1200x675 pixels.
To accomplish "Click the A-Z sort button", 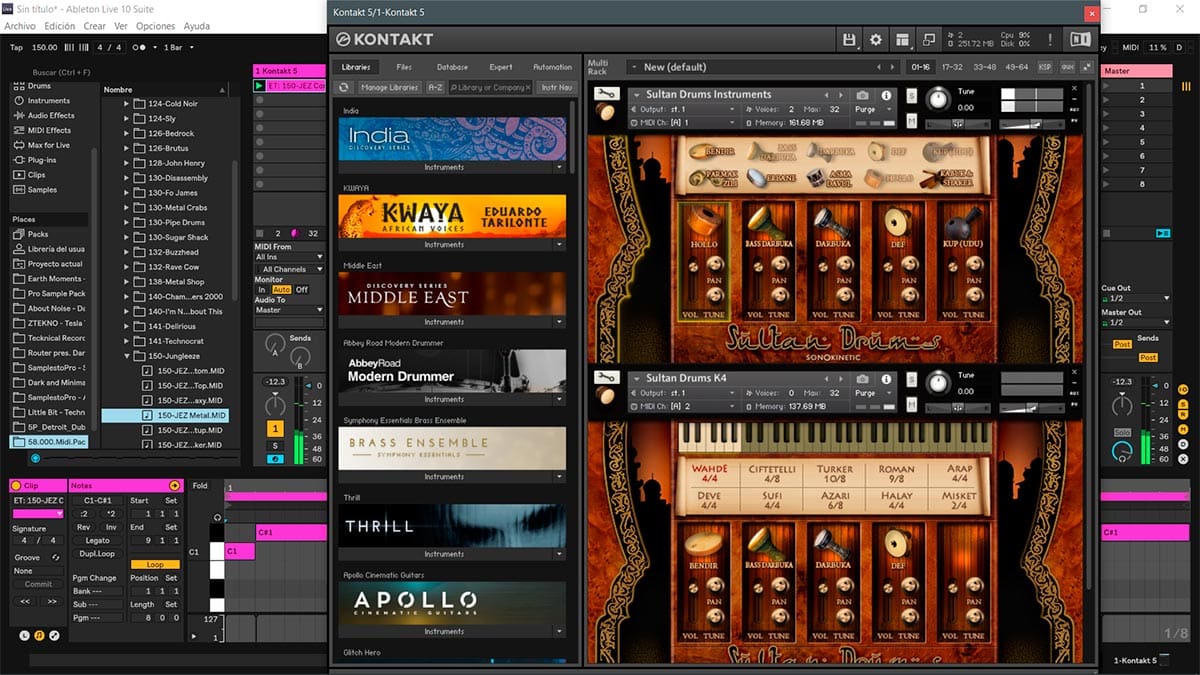I will click(436, 87).
